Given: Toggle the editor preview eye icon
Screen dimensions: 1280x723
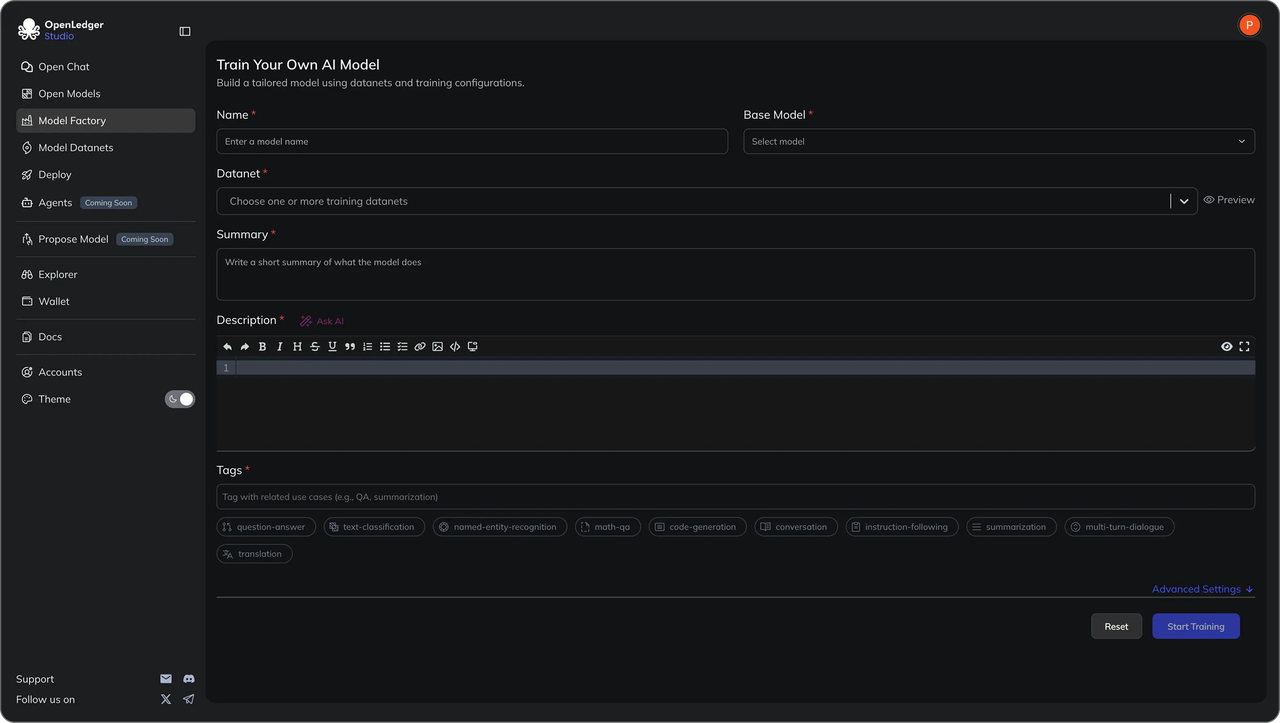Looking at the screenshot, I should pos(1226,346).
